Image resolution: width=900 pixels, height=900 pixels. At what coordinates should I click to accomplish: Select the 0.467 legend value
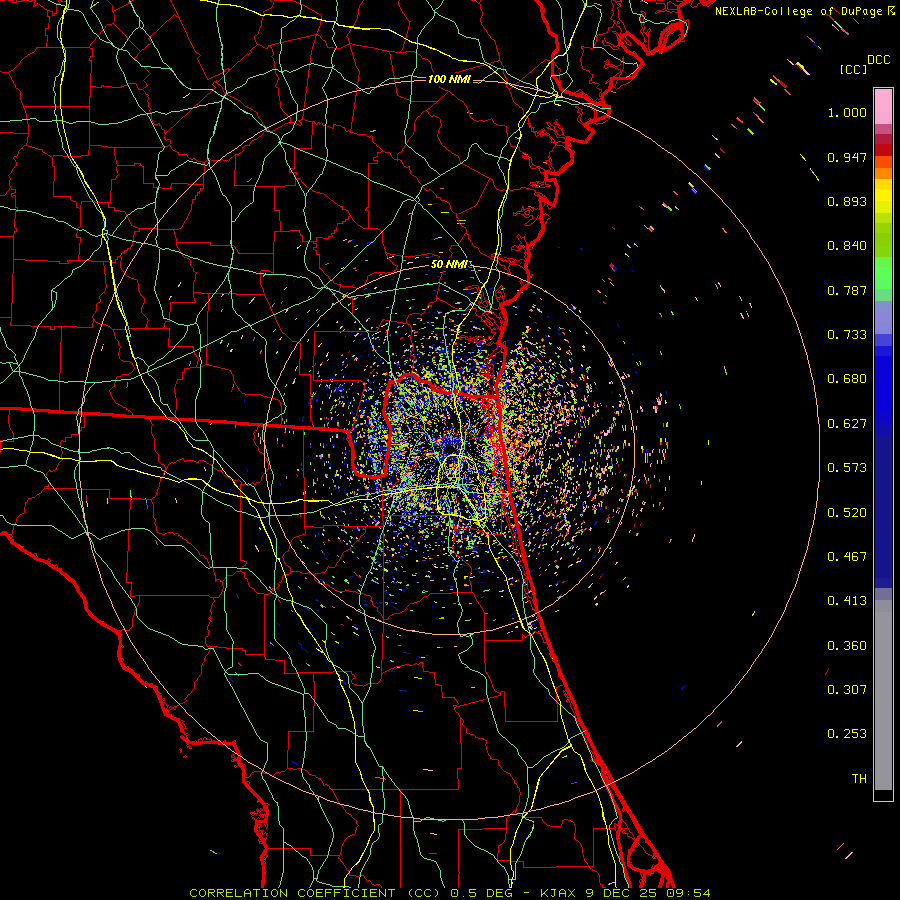coord(847,557)
